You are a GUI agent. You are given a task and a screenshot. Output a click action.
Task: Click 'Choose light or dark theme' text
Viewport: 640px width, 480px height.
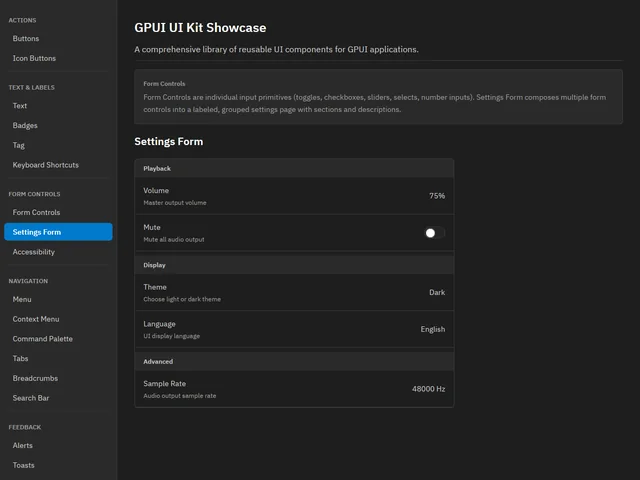click(182, 299)
